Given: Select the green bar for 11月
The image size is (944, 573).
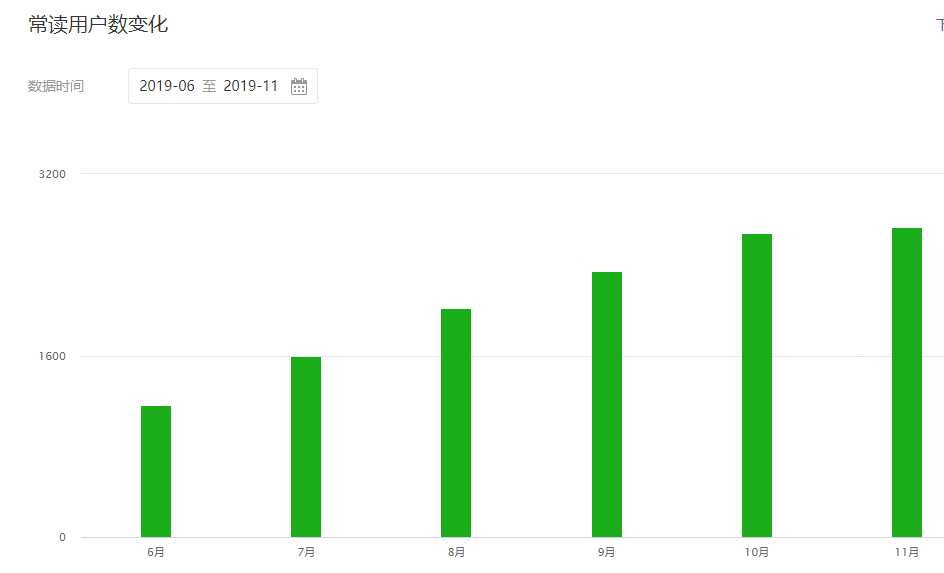Looking at the screenshot, I should [x=907, y=382].
